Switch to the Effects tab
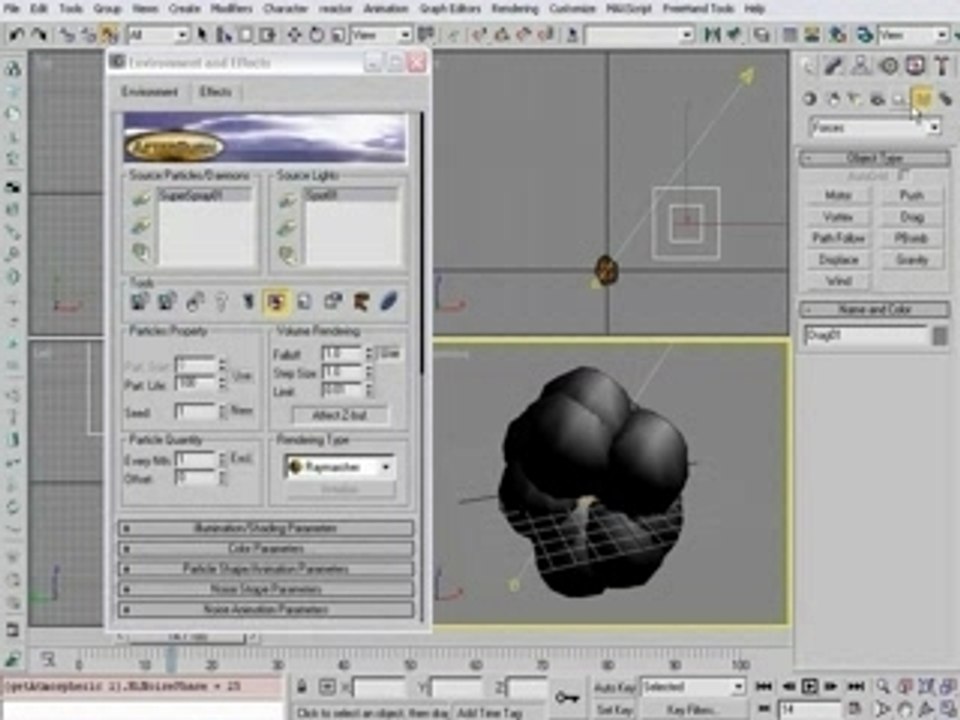 click(216, 92)
